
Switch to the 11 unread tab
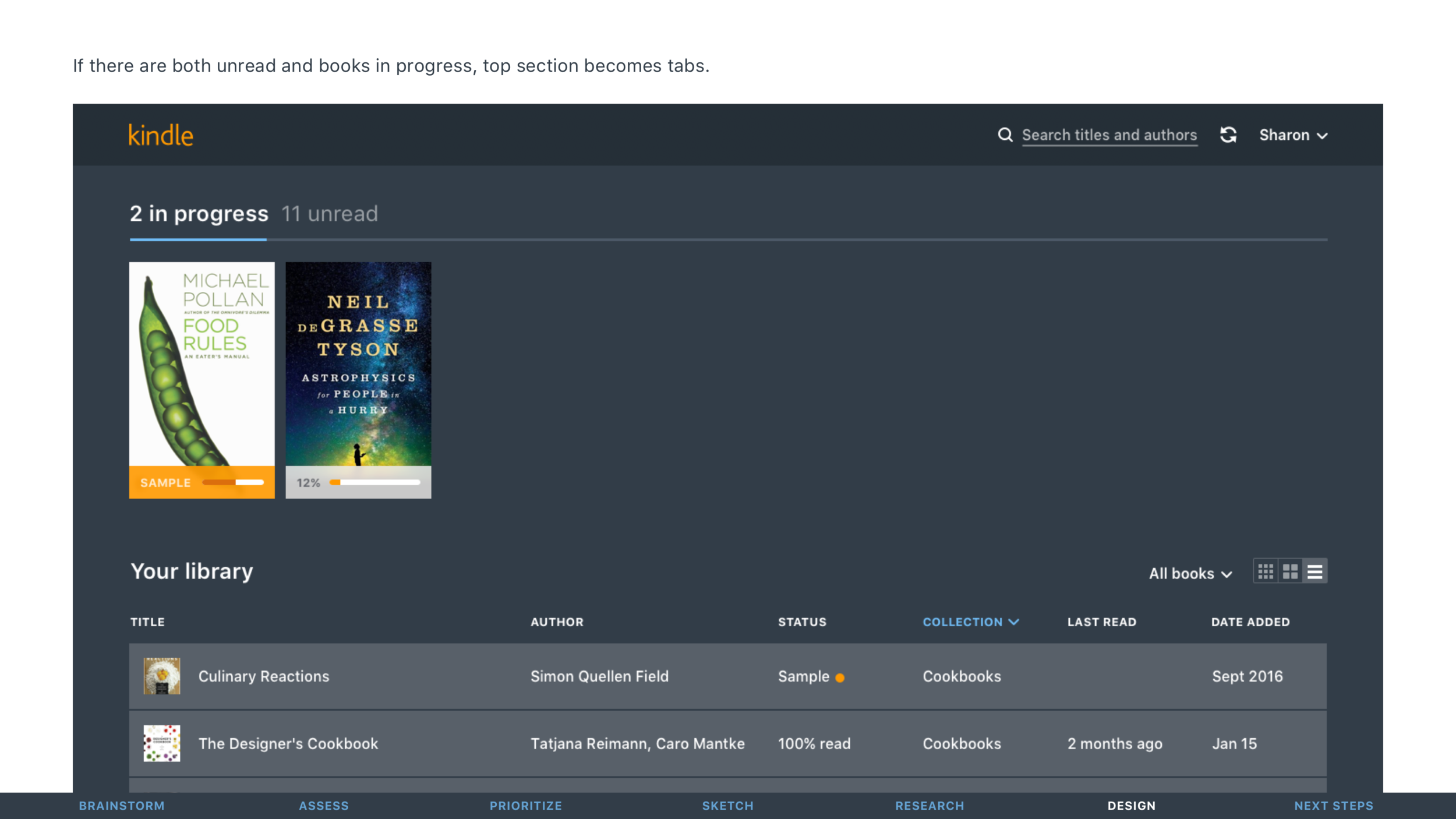(x=330, y=214)
